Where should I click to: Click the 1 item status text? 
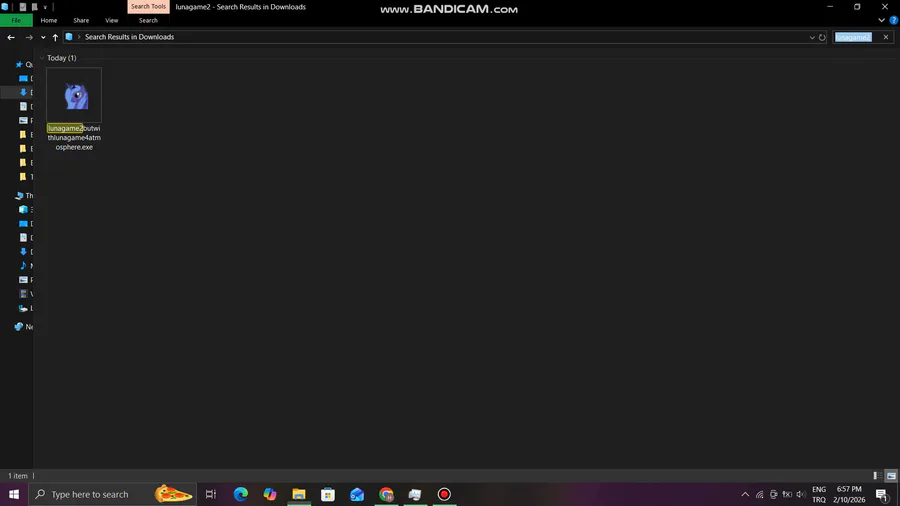click(18, 476)
